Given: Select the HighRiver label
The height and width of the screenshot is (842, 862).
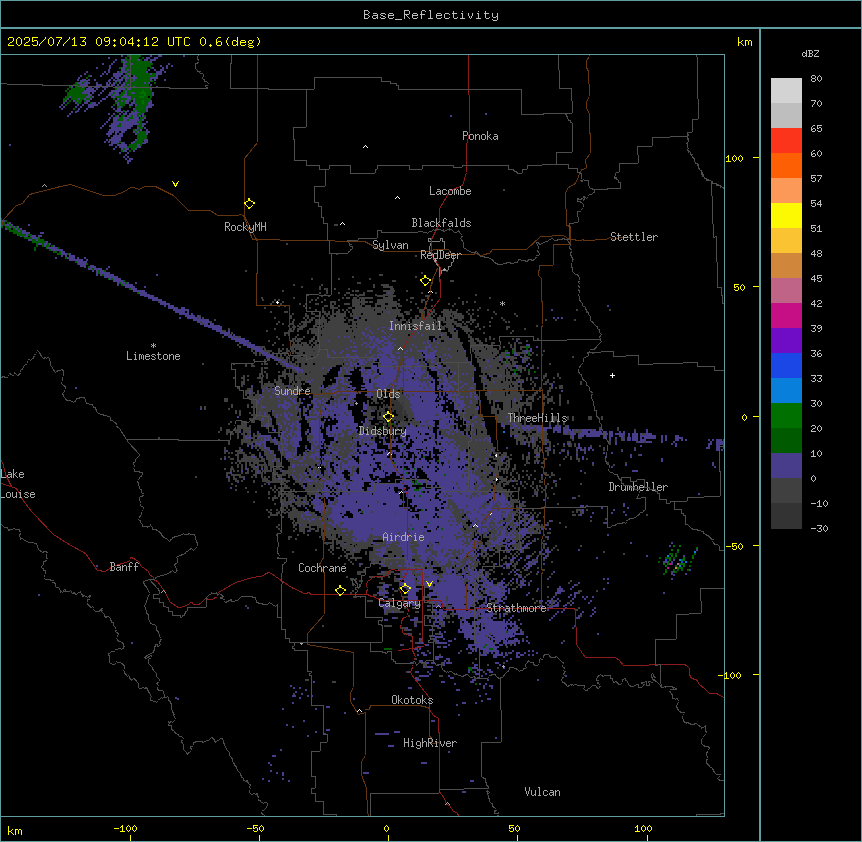Looking at the screenshot, I should (430, 743).
